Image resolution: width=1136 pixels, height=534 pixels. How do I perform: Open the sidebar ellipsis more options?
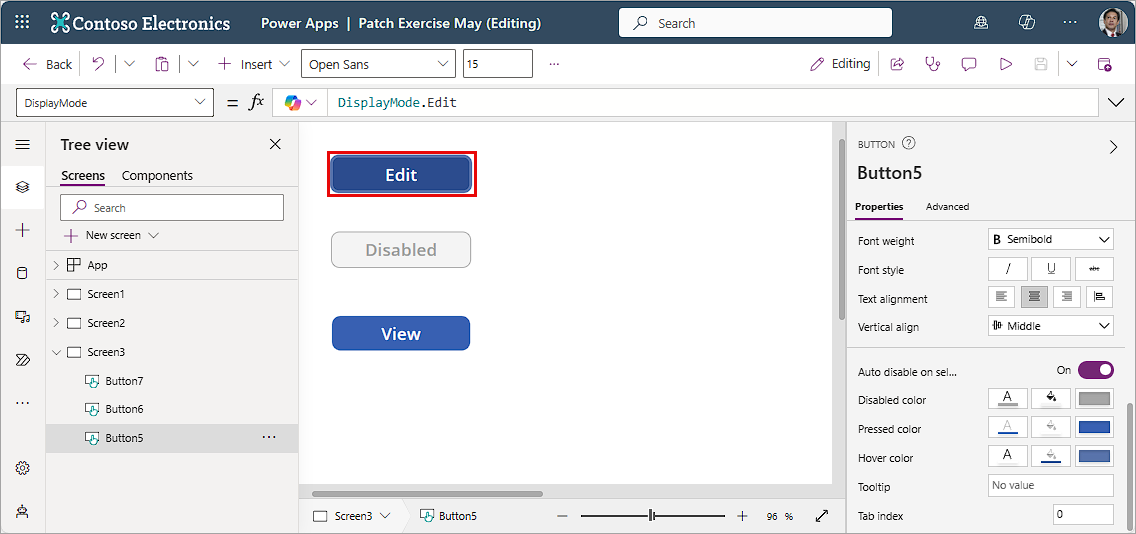pos(22,403)
